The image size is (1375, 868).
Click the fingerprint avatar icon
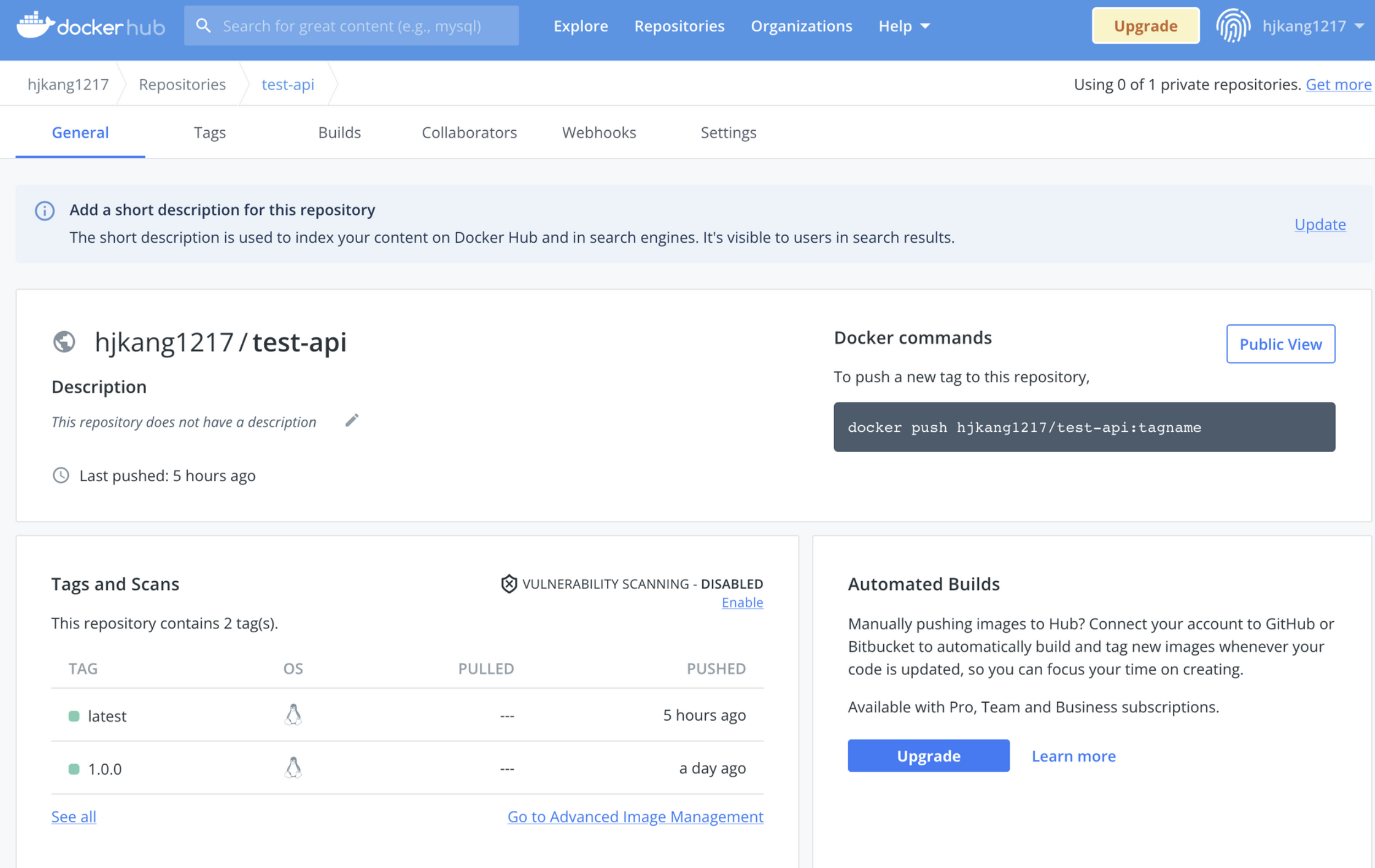[x=1233, y=26]
